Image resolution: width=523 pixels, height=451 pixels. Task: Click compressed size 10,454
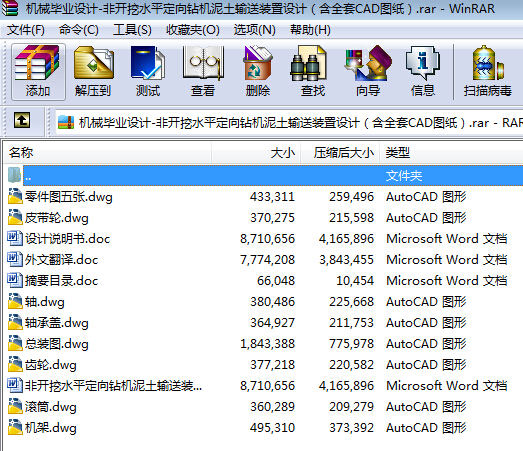[355, 281]
